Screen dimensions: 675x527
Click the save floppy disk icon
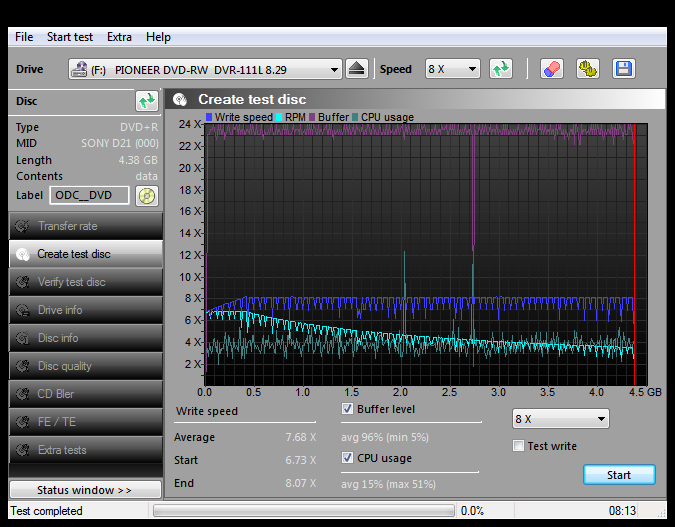click(x=624, y=69)
